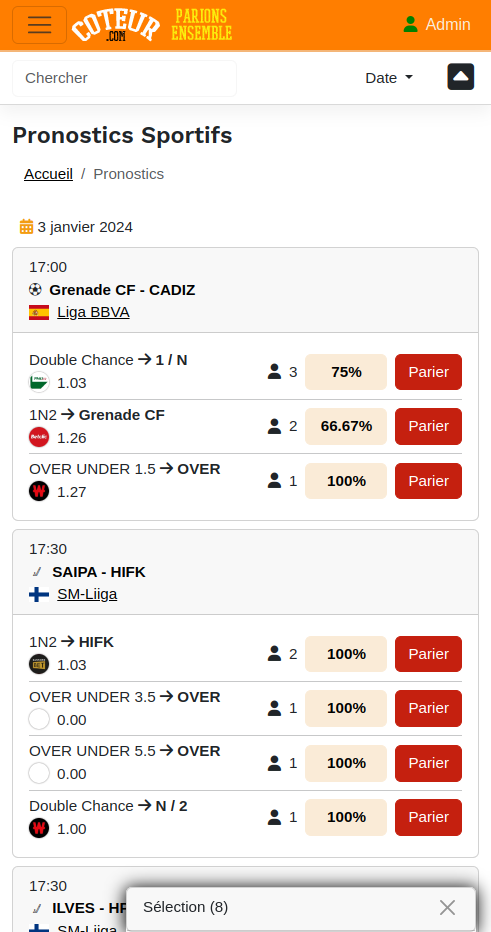Click Parier for Double Chance 1 / N

[x=429, y=372]
